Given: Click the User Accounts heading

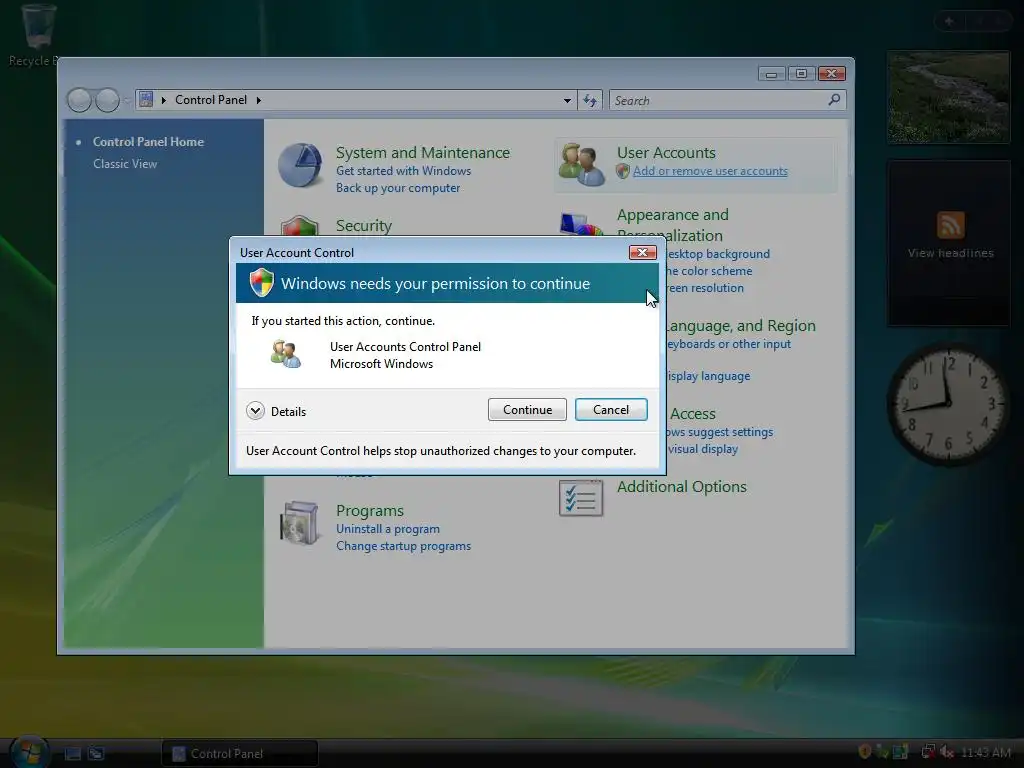Looking at the screenshot, I should click(x=666, y=152).
